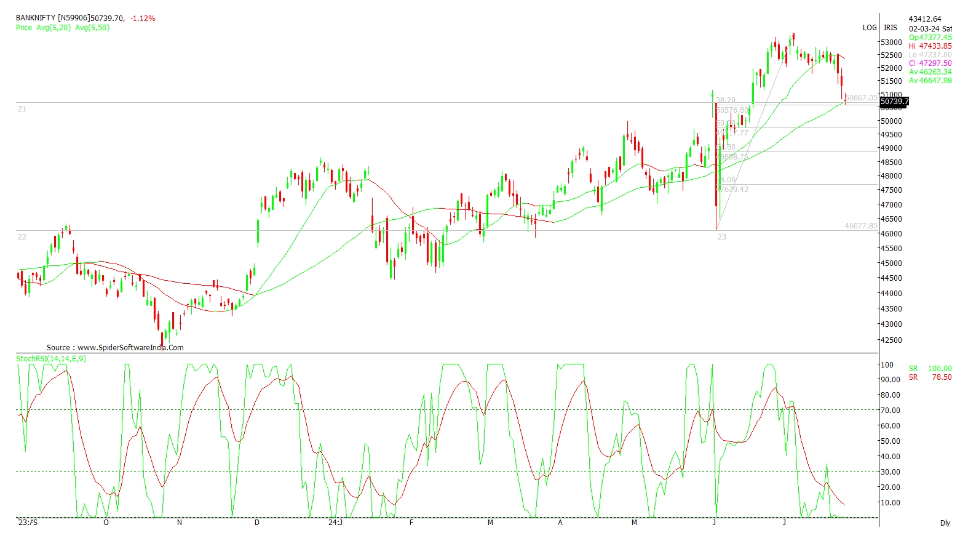Click the 23:/S start marker on time axis

[x=28, y=522]
